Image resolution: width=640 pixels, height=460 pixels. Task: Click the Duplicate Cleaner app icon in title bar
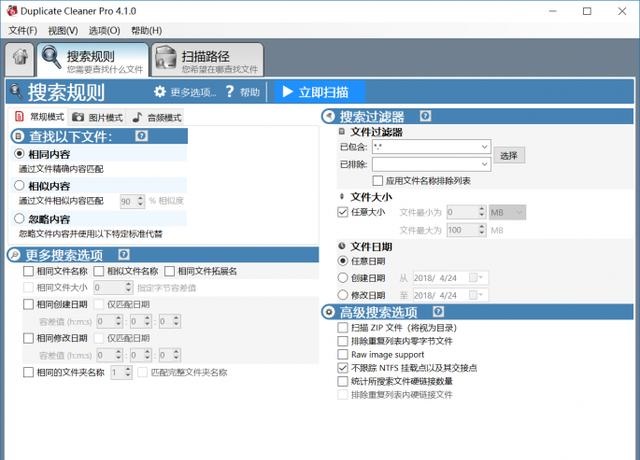(12, 11)
